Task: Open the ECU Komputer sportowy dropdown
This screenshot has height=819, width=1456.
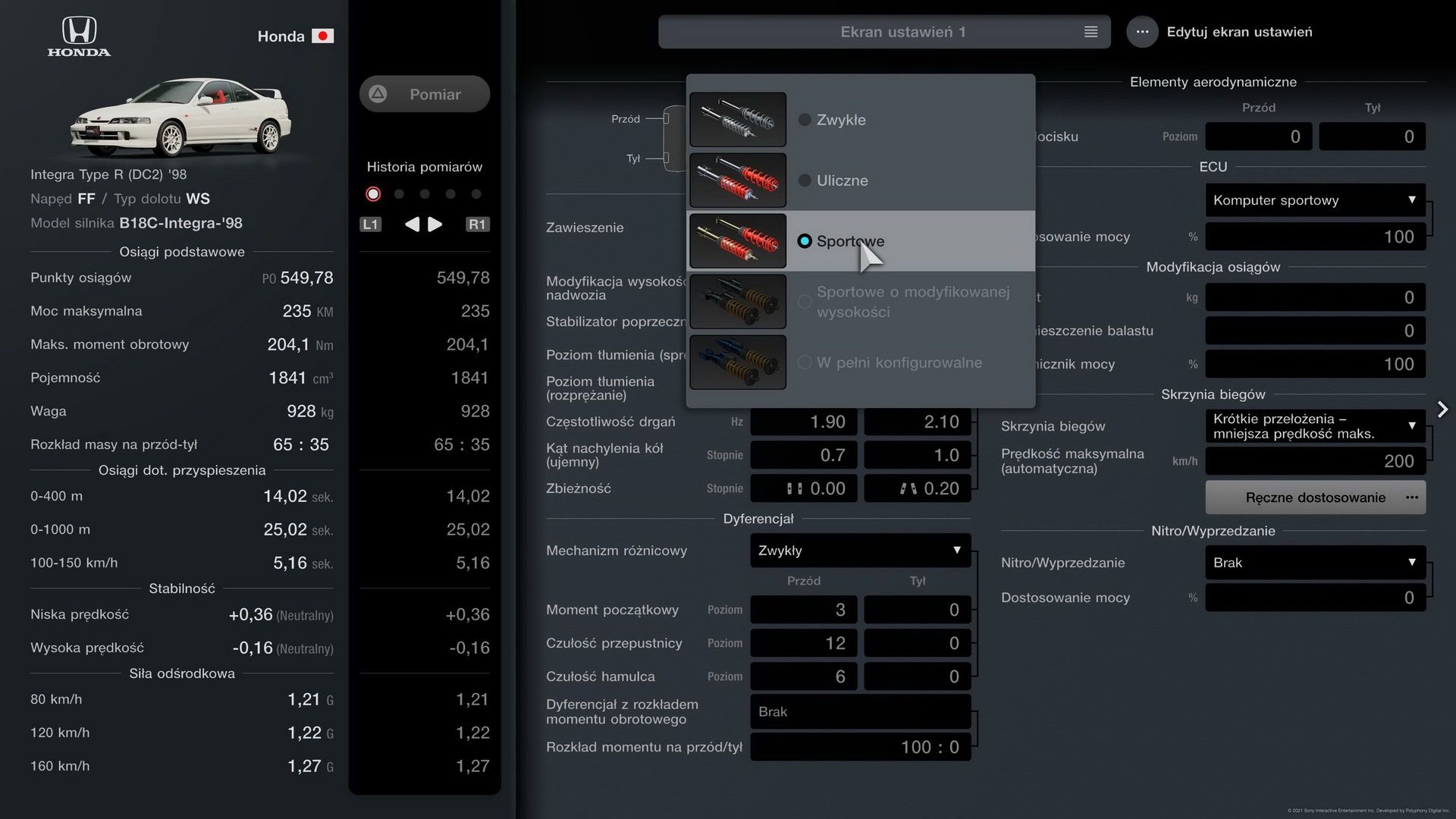Action: (x=1315, y=200)
